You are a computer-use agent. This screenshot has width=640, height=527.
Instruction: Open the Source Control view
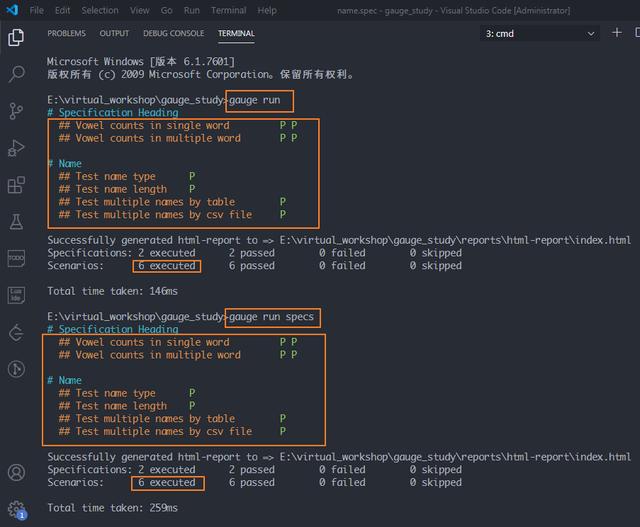(16, 111)
